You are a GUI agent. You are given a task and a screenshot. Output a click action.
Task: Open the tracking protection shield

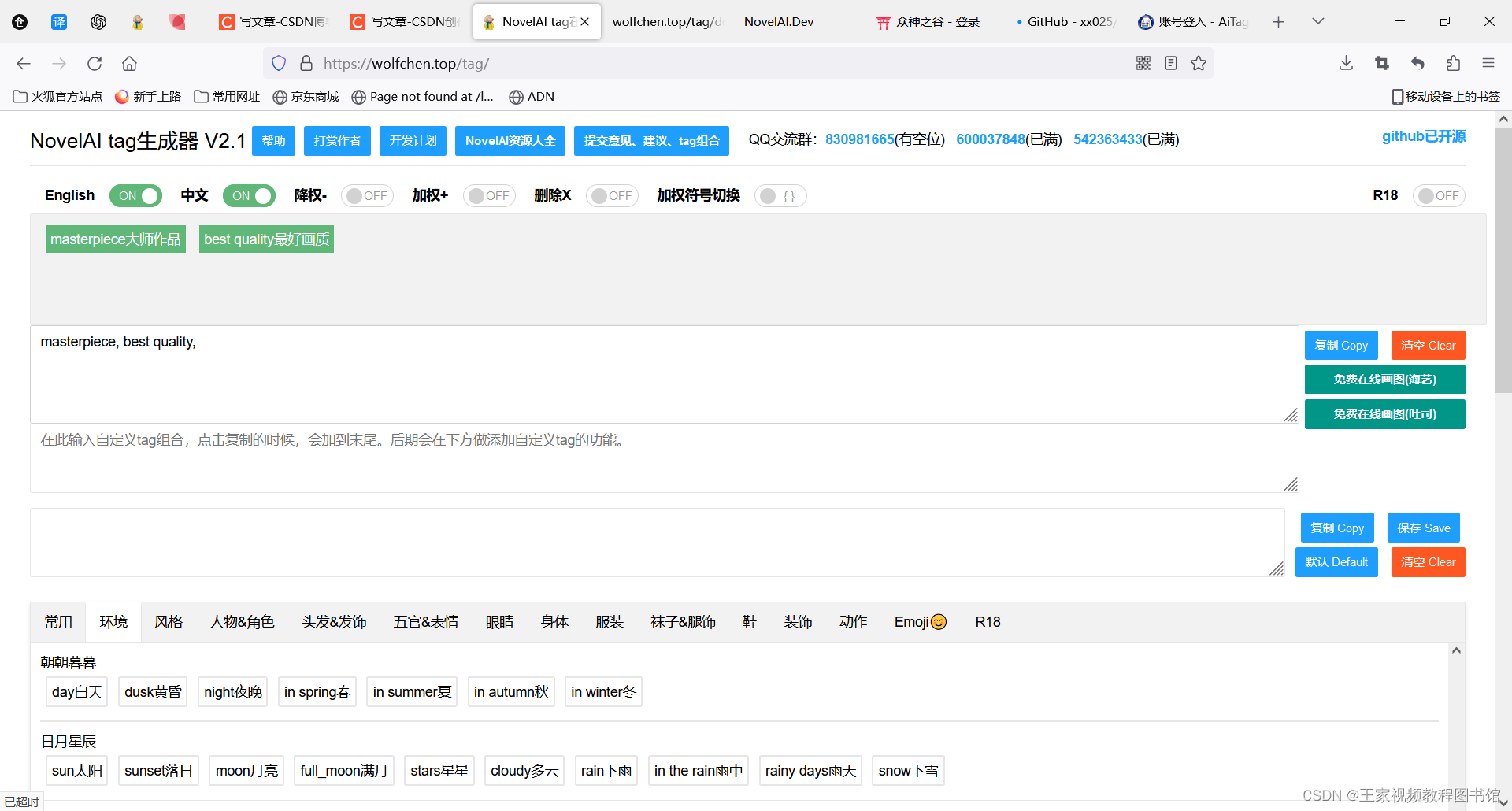coord(279,63)
